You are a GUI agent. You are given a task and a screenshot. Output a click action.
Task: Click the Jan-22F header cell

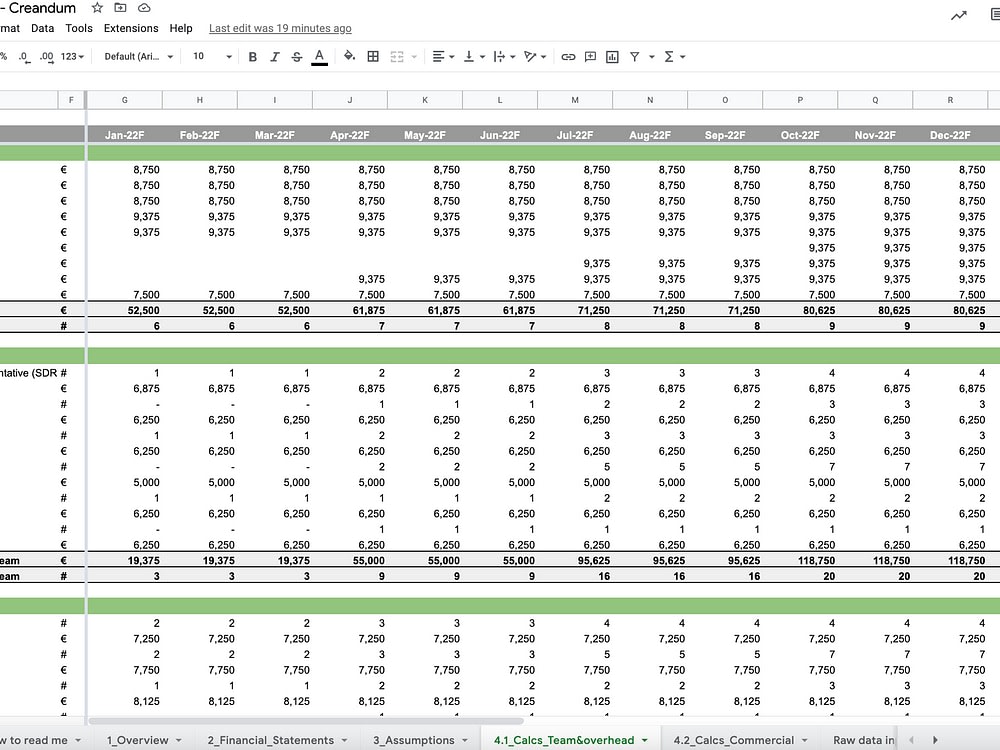coord(124,135)
